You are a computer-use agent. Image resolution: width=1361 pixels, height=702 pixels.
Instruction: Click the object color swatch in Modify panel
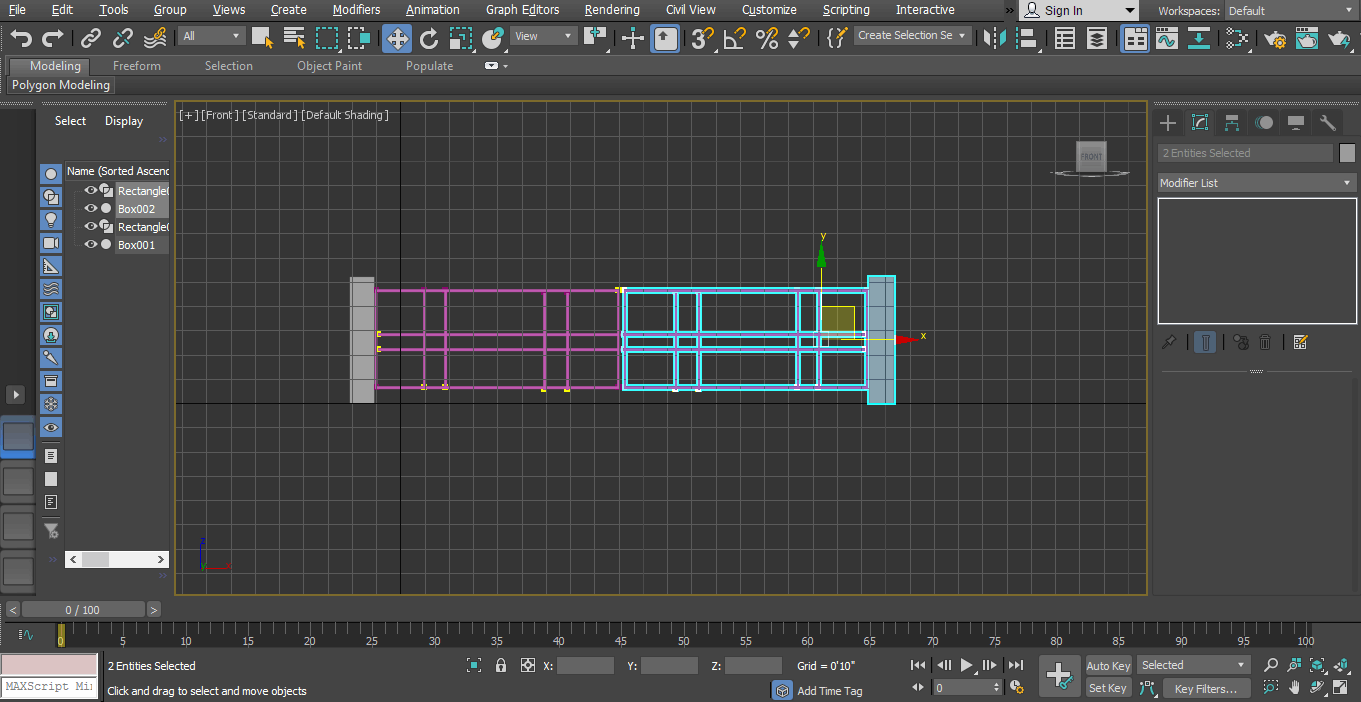[x=1347, y=152]
